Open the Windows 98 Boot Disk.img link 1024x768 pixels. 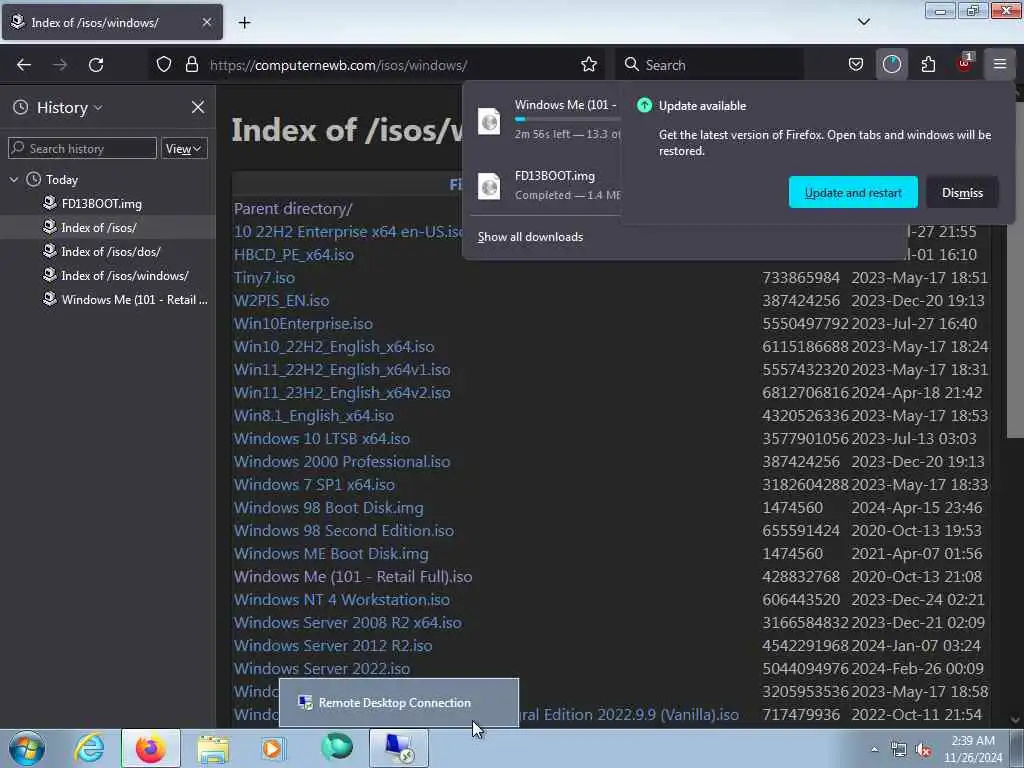[328, 507]
